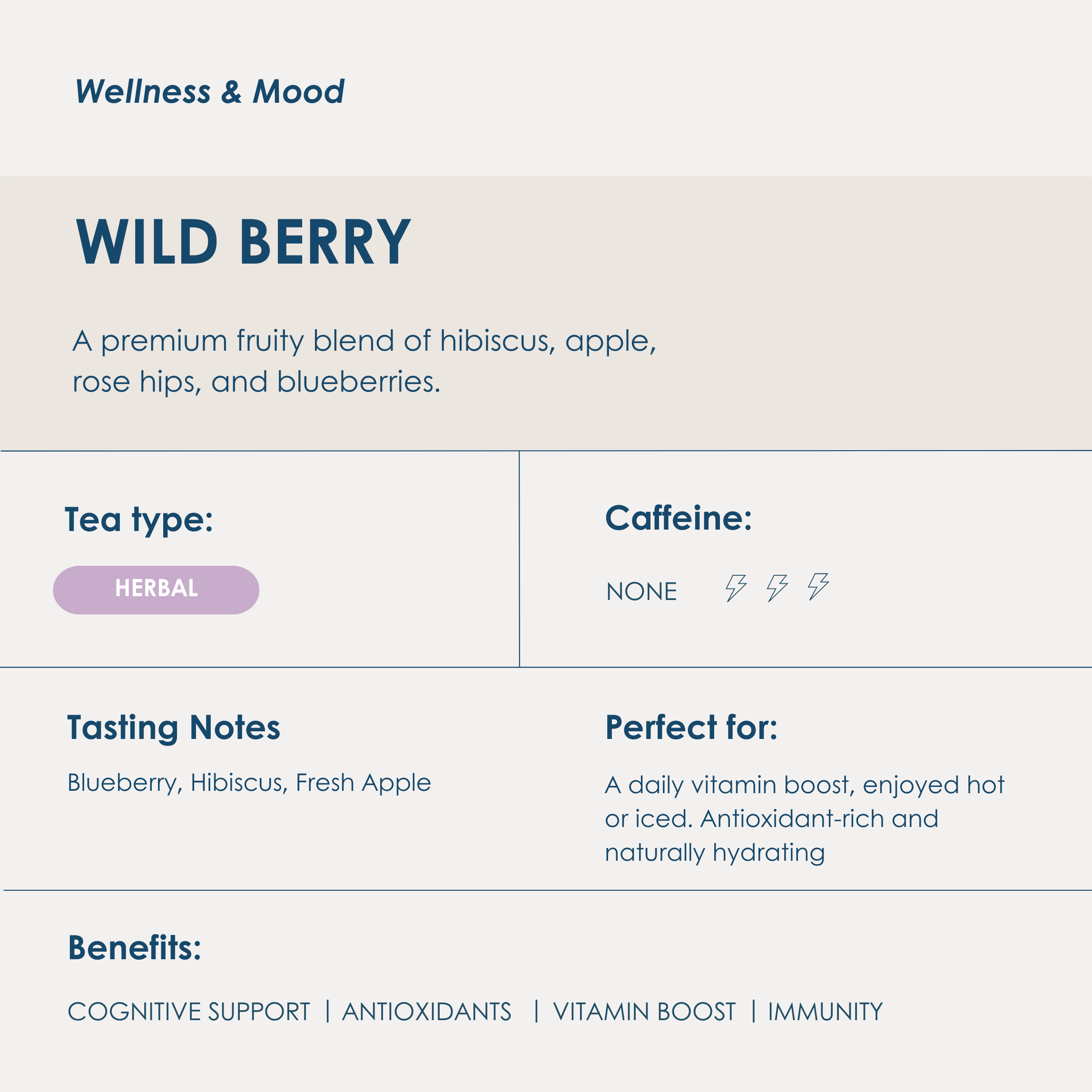This screenshot has height=1092, width=1092.
Task: Select the VITAMIN BOOST benefit label
Action: point(644,1012)
